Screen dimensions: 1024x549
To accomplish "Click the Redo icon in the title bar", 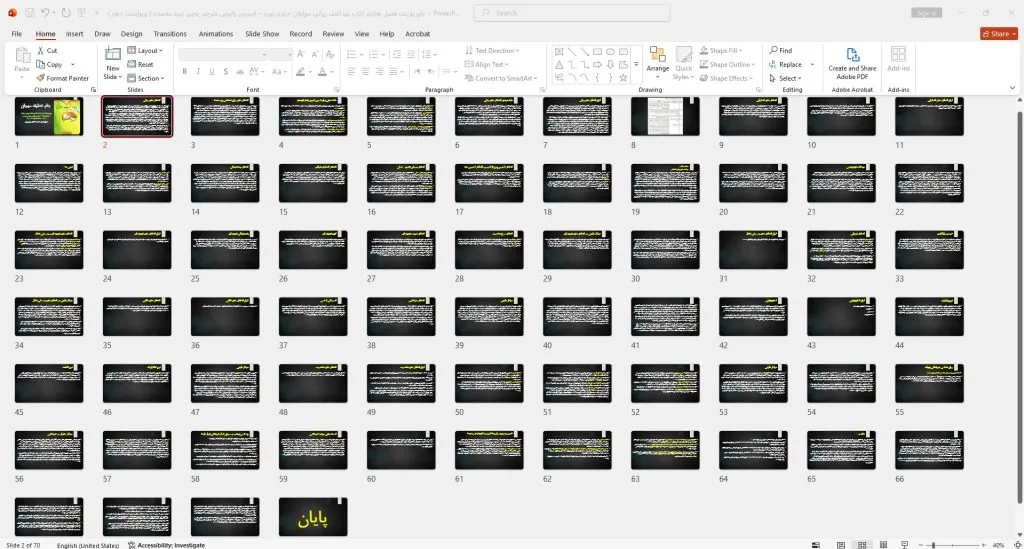I will (x=65, y=12).
